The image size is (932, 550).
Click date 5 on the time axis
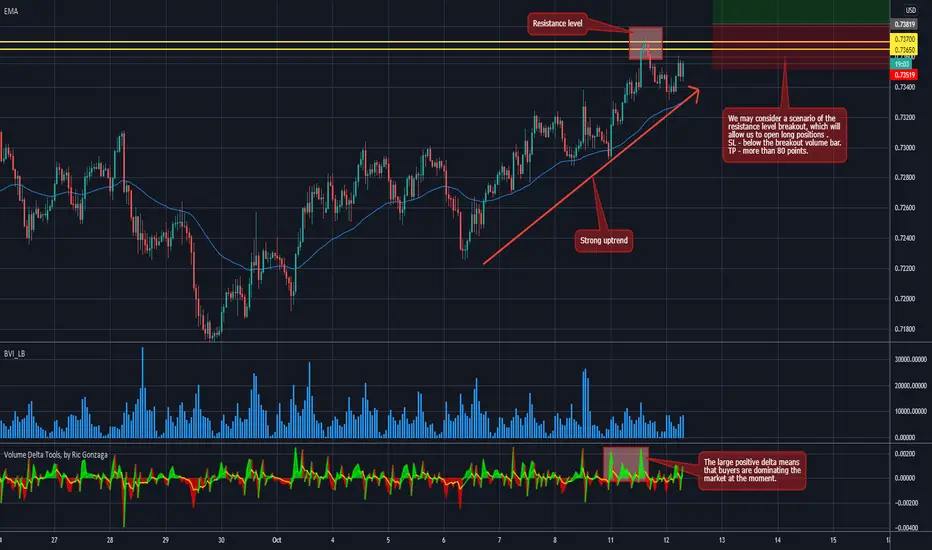pos(388,540)
